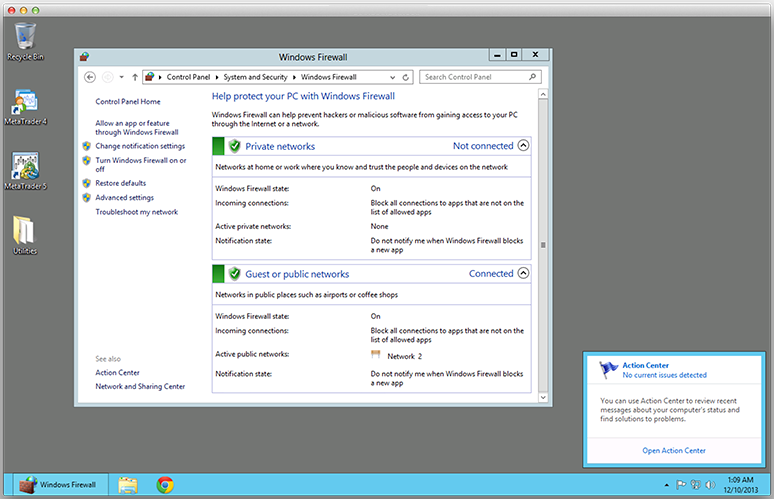The height and width of the screenshot is (499, 774).
Task: Click the scrollbar up arrow
Action: tap(543, 94)
